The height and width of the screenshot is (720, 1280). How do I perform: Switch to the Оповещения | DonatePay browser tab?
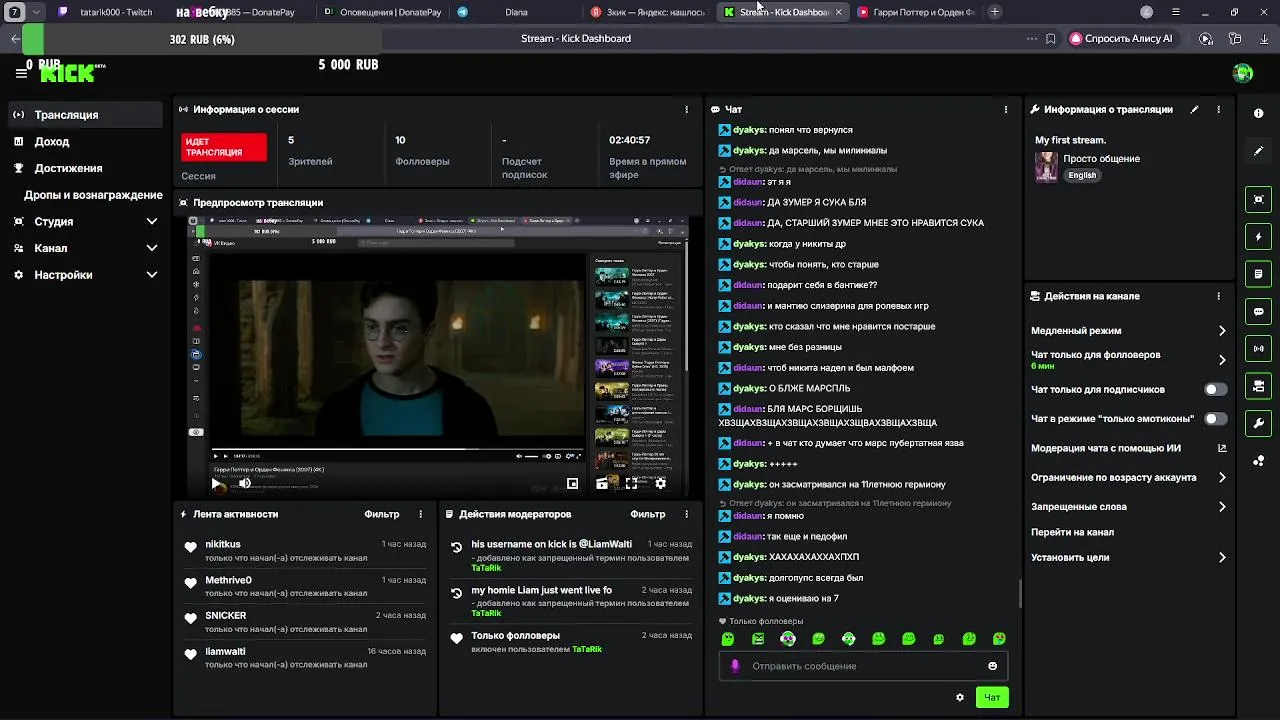tap(382, 12)
